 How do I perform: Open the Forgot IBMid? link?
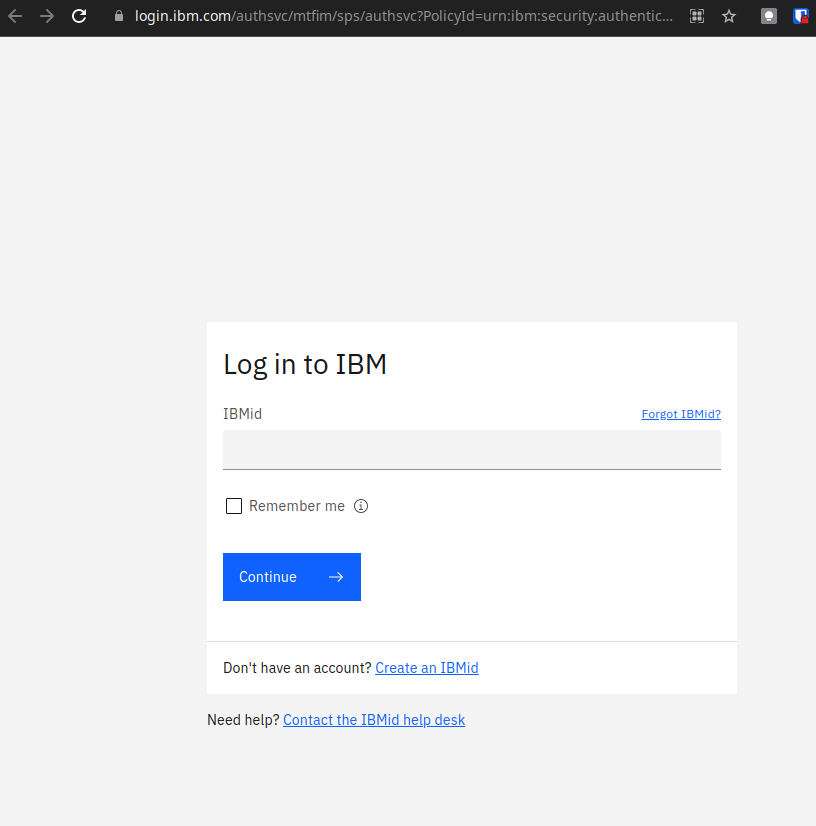pyautogui.click(x=681, y=413)
